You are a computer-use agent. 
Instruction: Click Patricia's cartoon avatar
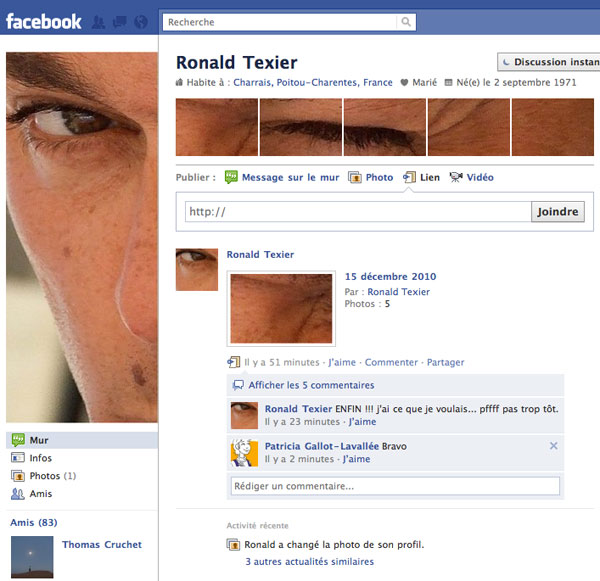[245, 453]
